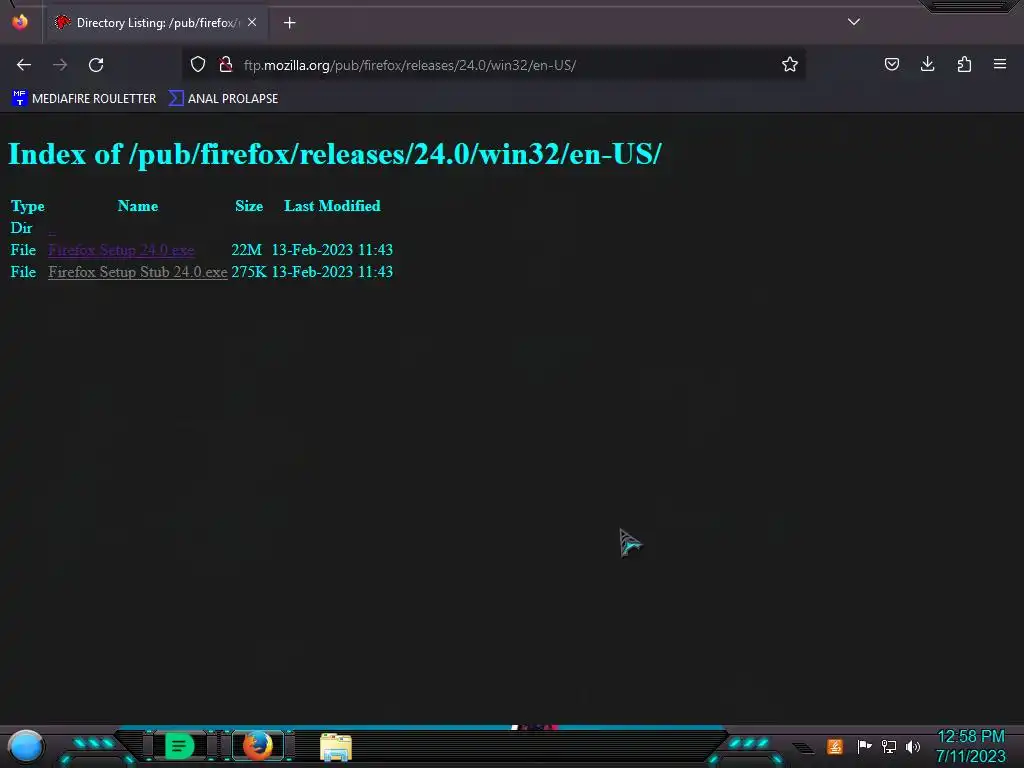Save page to Pocket
This screenshot has width=1024, height=768.
891,64
